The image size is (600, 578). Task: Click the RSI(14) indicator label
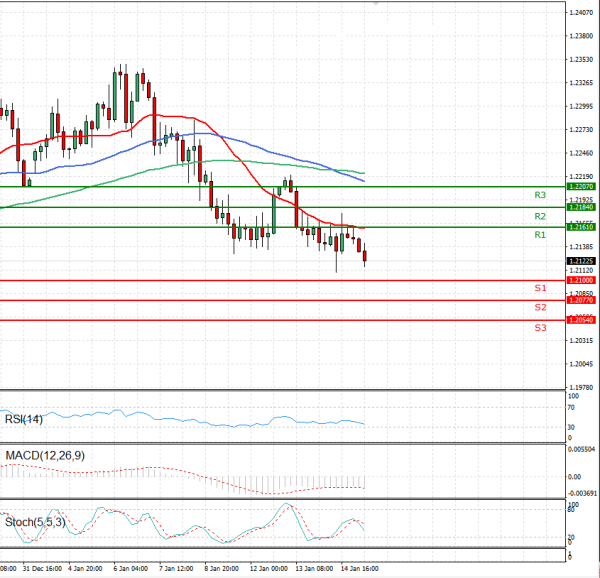24,420
